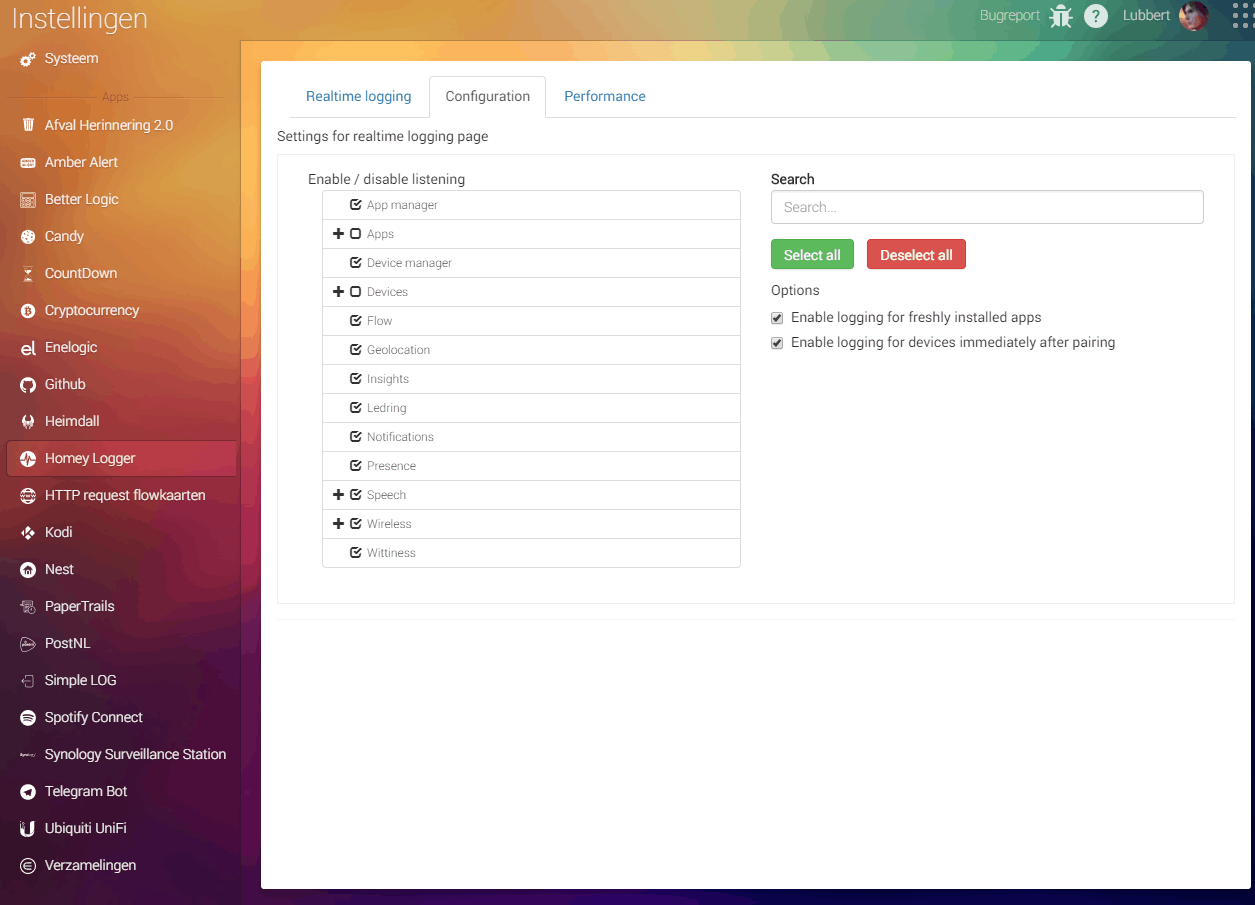Viewport: 1255px width, 905px height.
Task: Click the Bugreport bug icon
Action: (x=1061, y=16)
